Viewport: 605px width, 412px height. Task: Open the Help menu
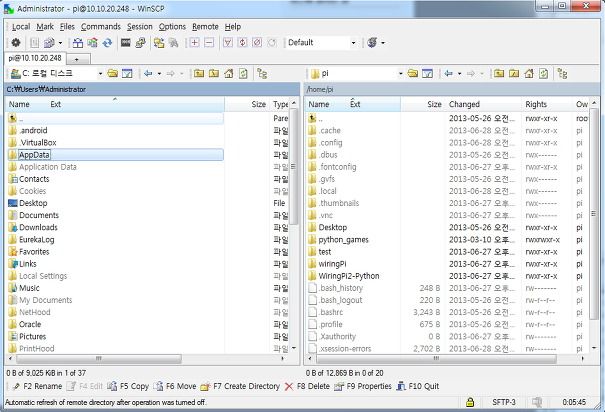coord(233,27)
